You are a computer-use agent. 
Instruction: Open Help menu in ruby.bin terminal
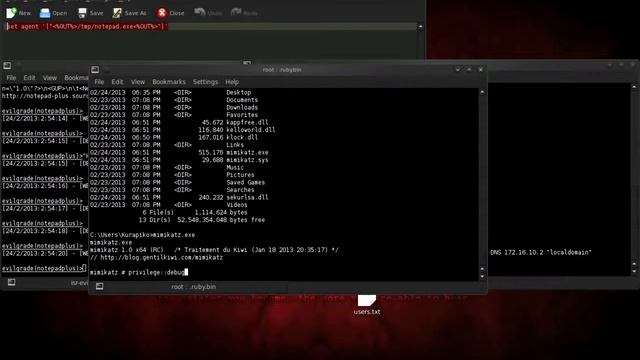coord(232,82)
